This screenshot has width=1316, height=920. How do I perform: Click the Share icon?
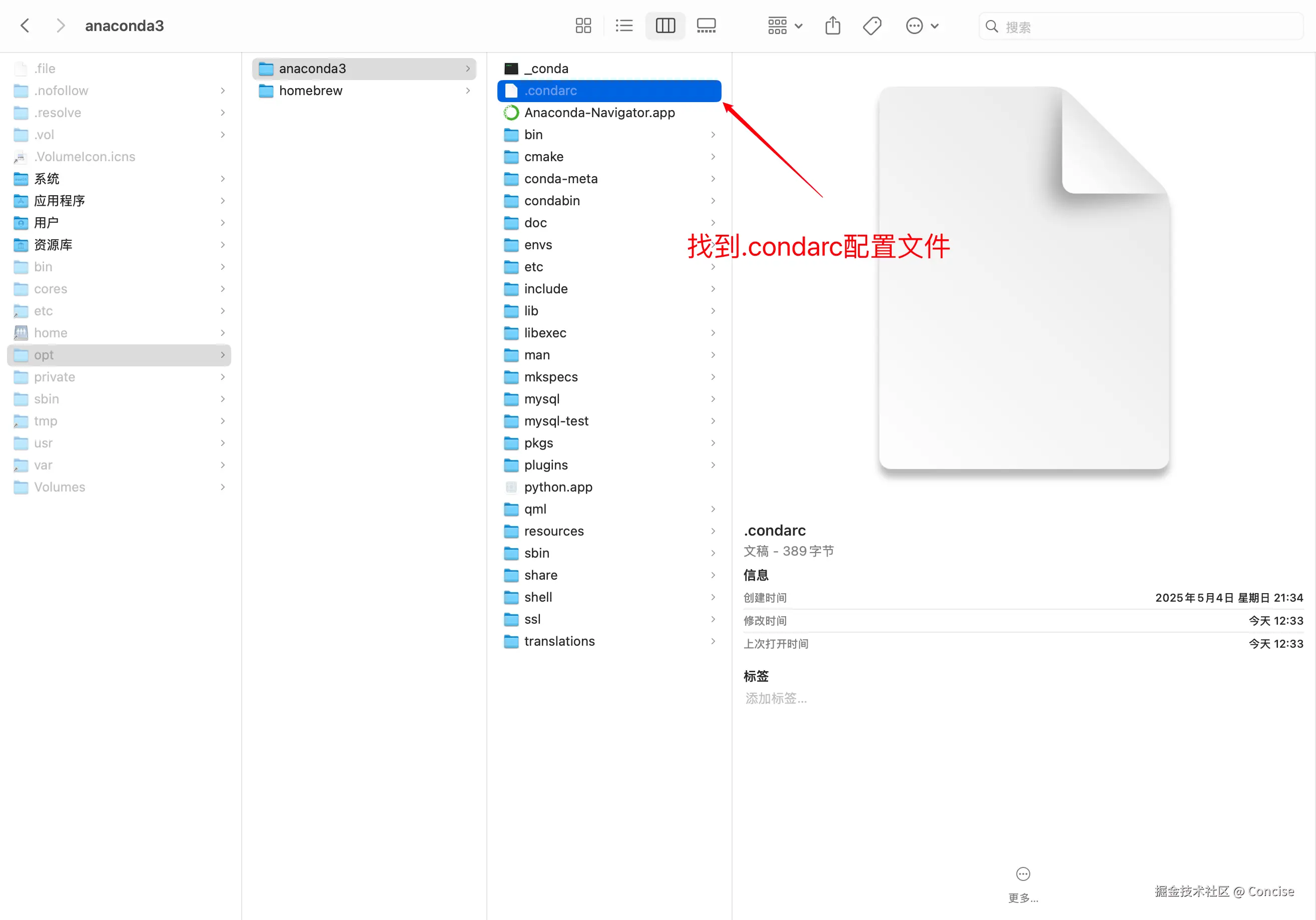pyautogui.click(x=832, y=26)
